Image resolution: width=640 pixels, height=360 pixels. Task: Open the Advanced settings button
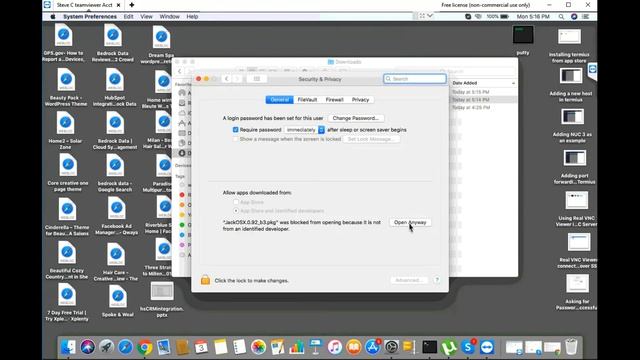pos(409,280)
